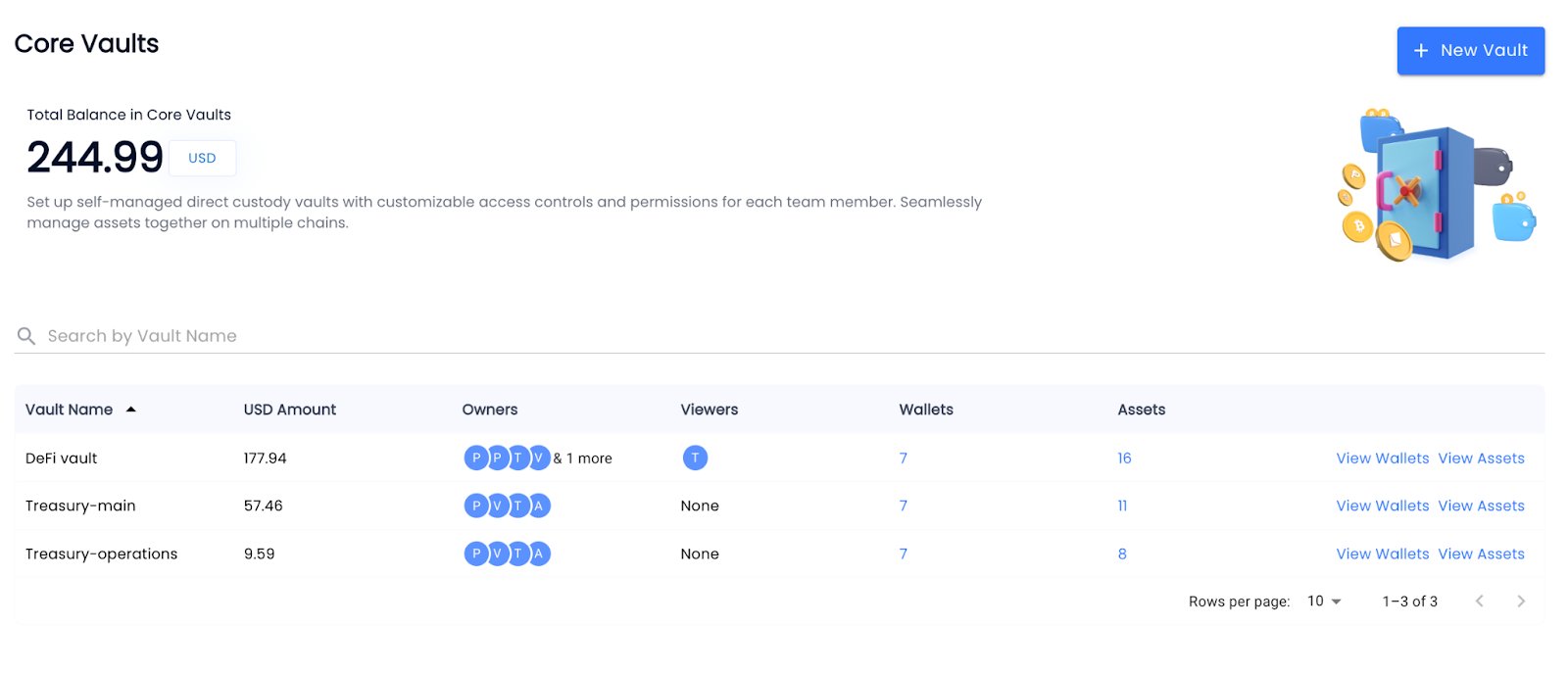View Assets for Treasury-main
Image resolution: width=1568 pixels, height=674 pixels.
1481,505
